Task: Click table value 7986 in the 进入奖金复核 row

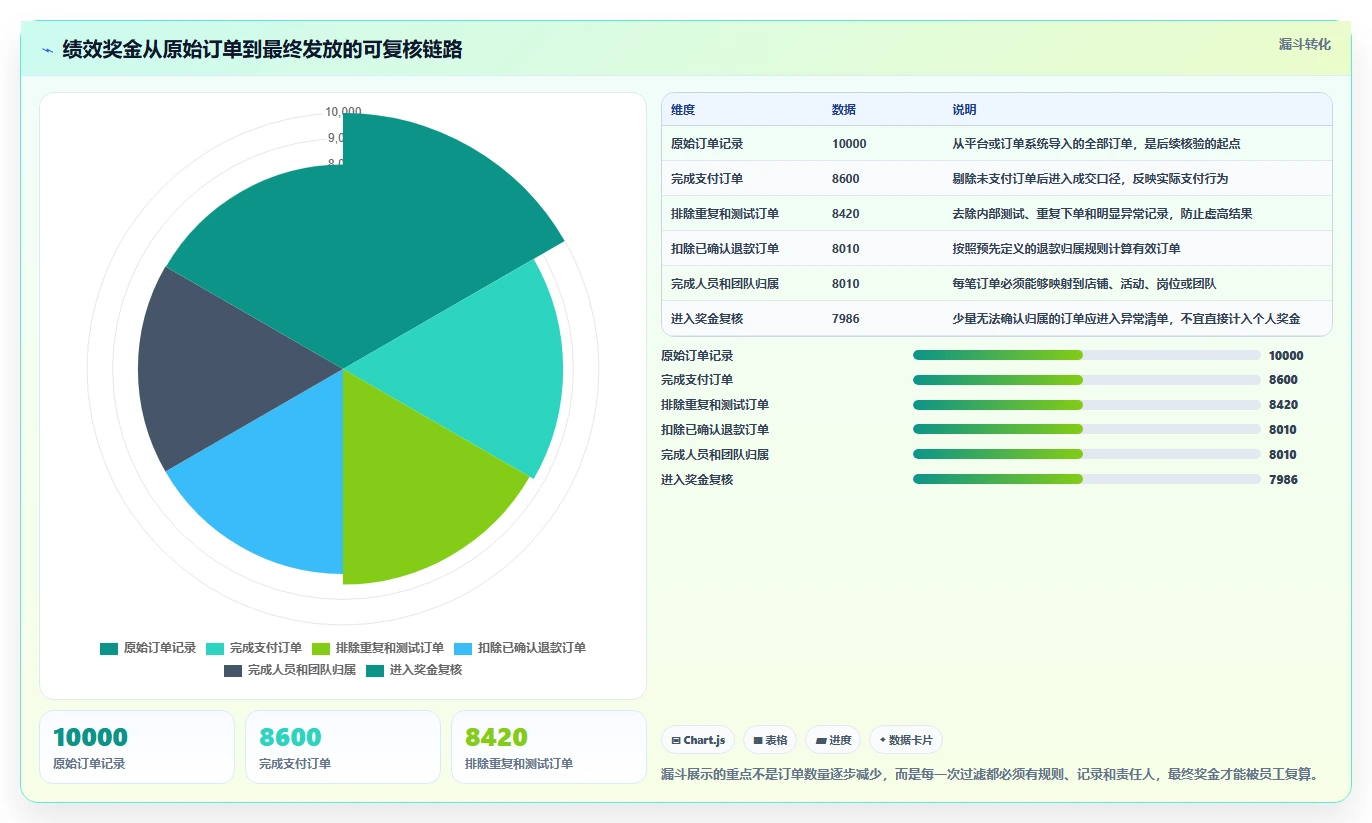Action: pos(846,319)
